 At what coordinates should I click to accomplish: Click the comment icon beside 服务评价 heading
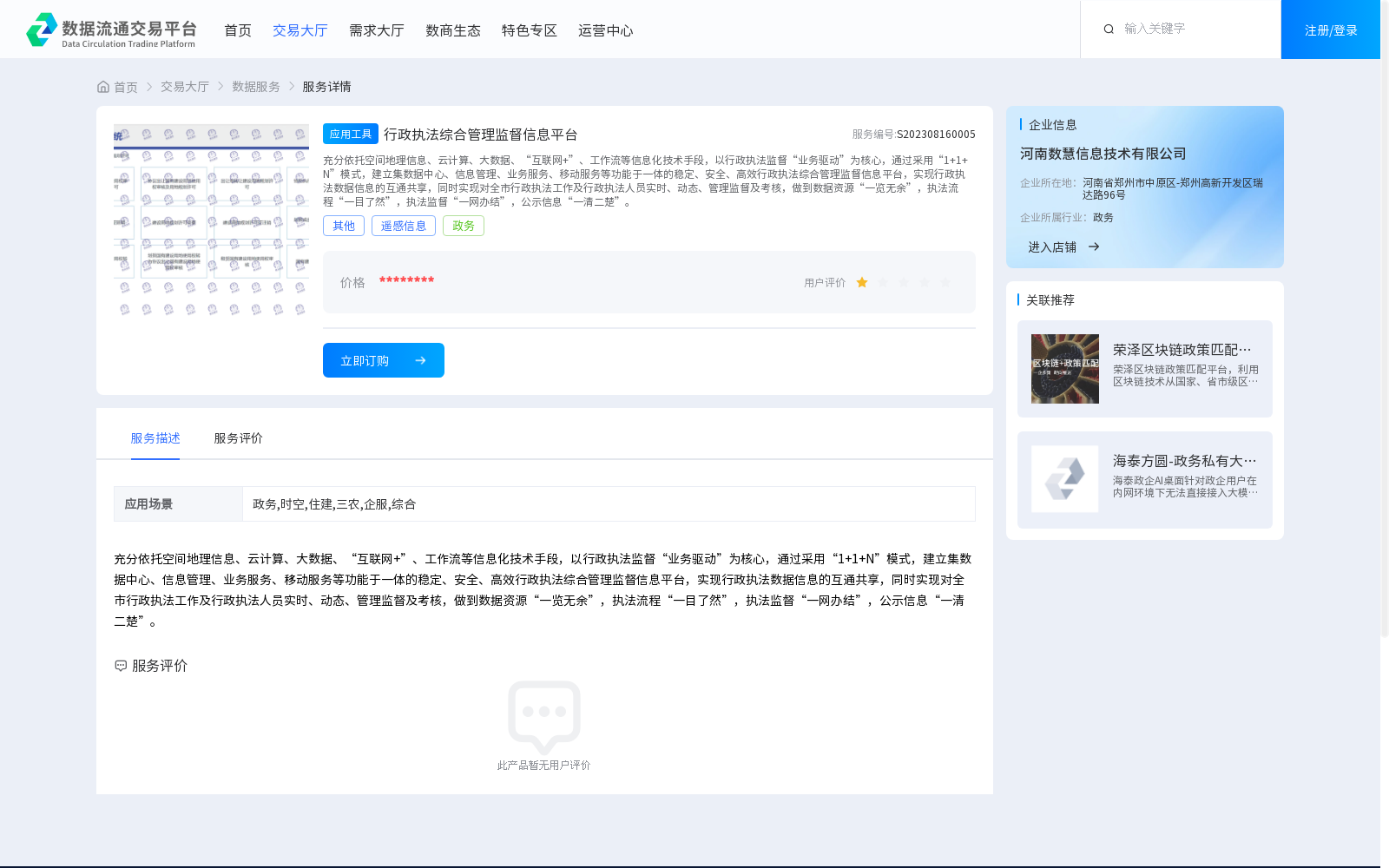(121, 666)
